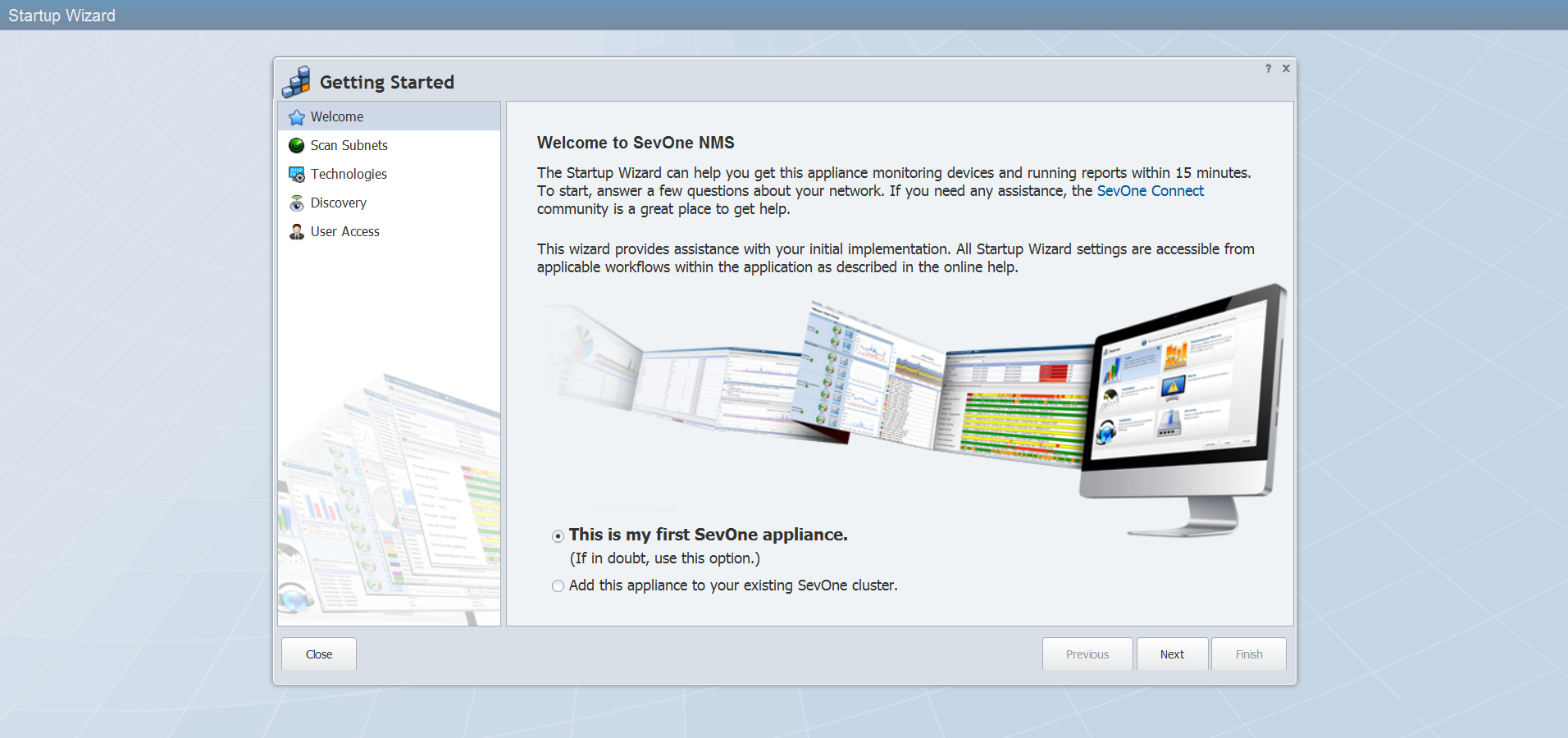Open the Discovery step
The height and width of the screenshot is (738, 1568).
(389, 203)
